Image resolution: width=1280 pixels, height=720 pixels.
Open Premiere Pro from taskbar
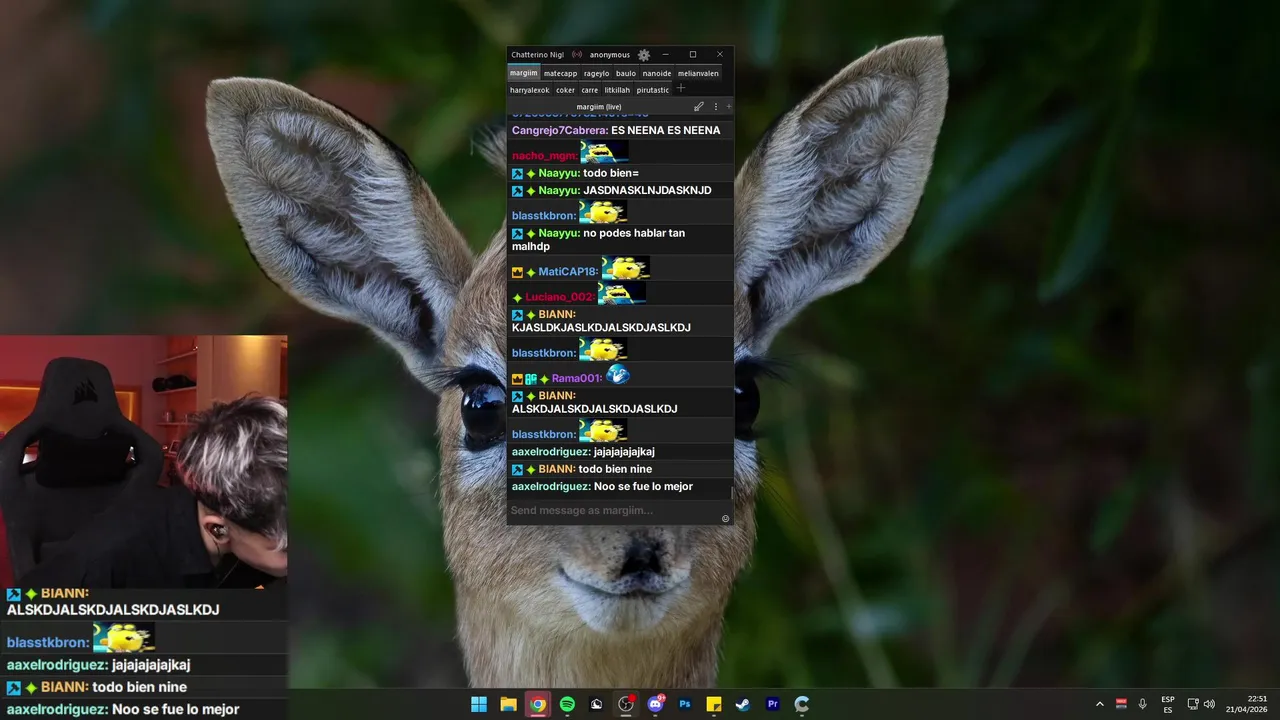point(772,704)
